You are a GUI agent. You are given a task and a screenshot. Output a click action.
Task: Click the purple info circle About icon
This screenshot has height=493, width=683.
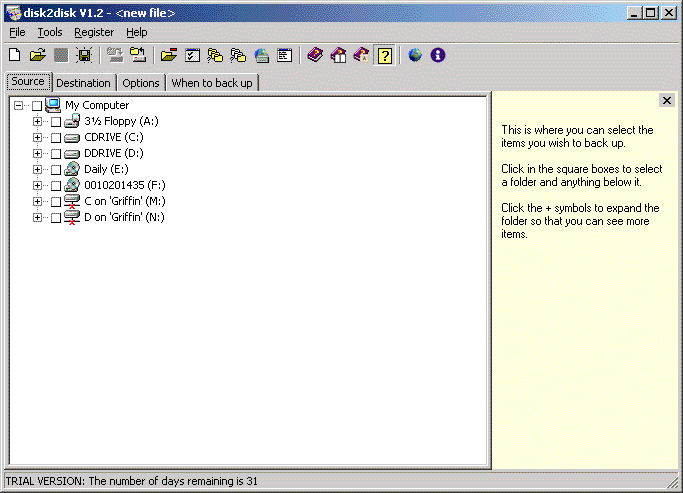(438, 55)
